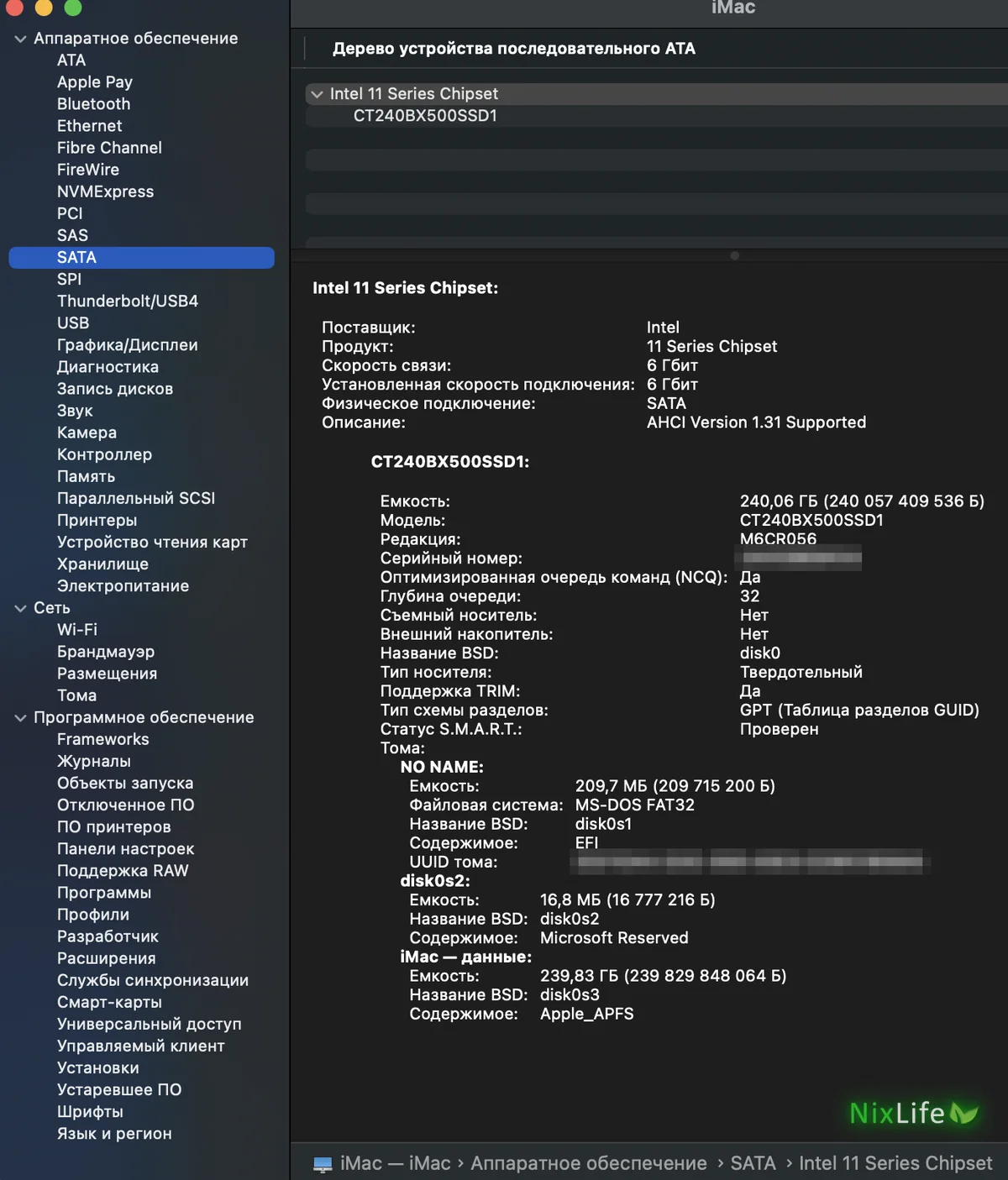1008x1180 pixels.
Task: Open Устройство чтения карт in sidebar
Action: coord(152,542)
